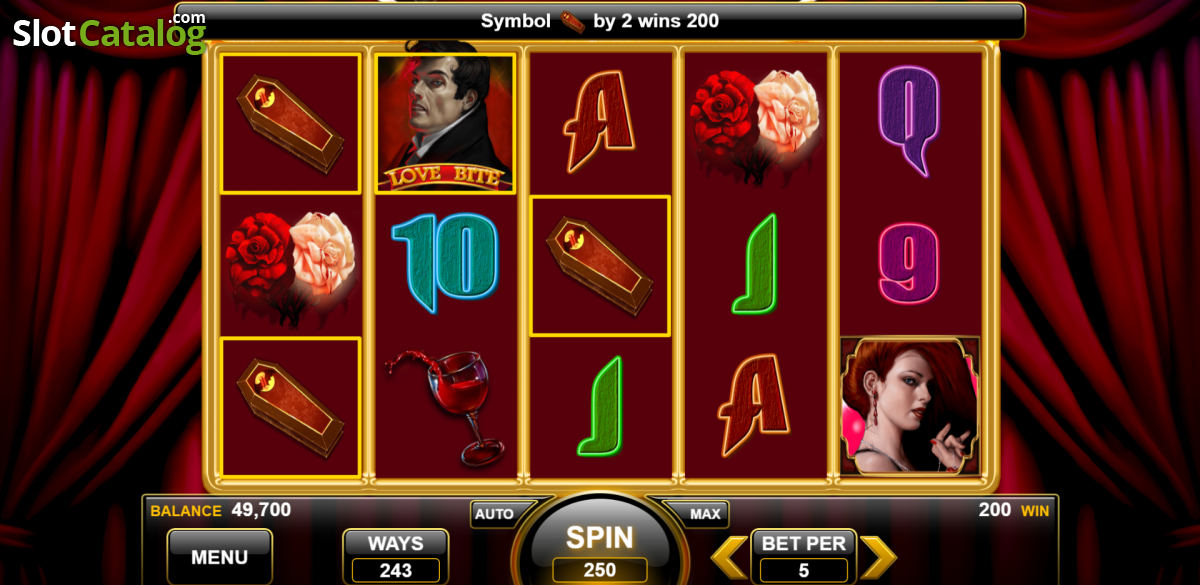The height and width of the screenshot is (585, 1200).
Task: Open the MENU button
Action: 219,557
